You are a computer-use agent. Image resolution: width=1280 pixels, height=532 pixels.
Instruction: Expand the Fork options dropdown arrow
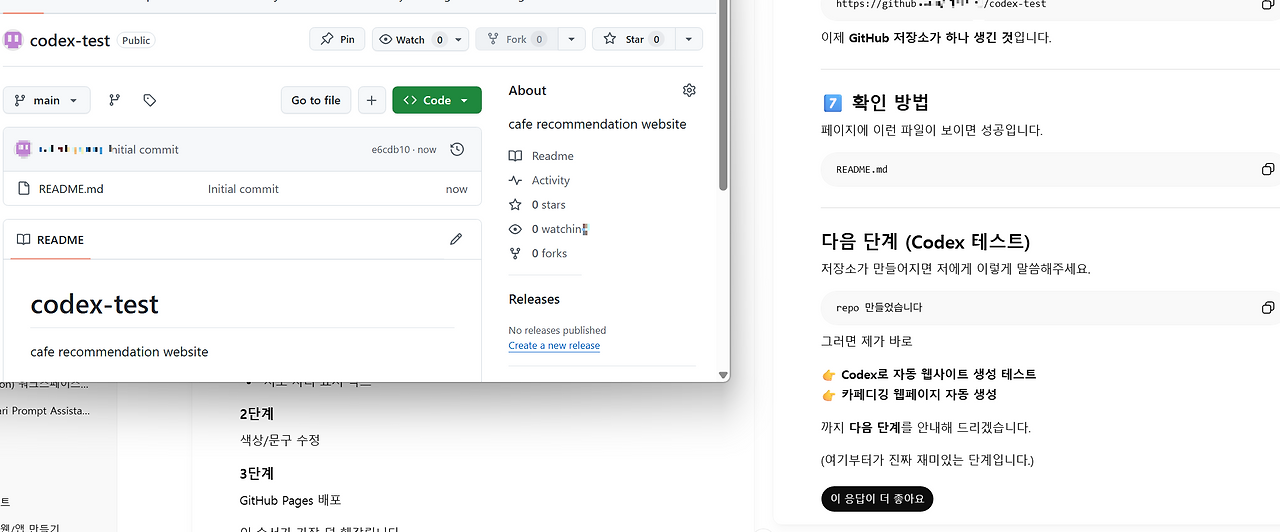[571, 39]
